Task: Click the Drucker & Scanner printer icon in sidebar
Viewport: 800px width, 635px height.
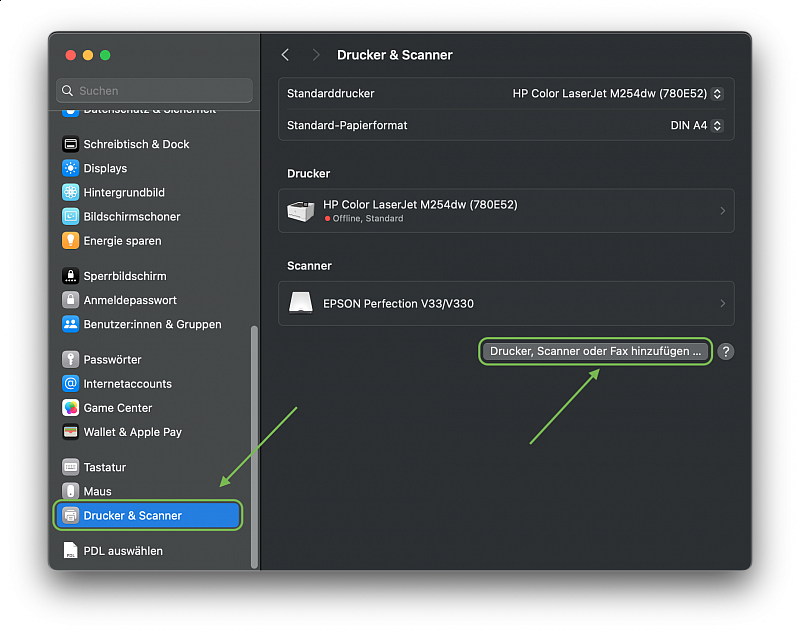Action: point(70,516)
